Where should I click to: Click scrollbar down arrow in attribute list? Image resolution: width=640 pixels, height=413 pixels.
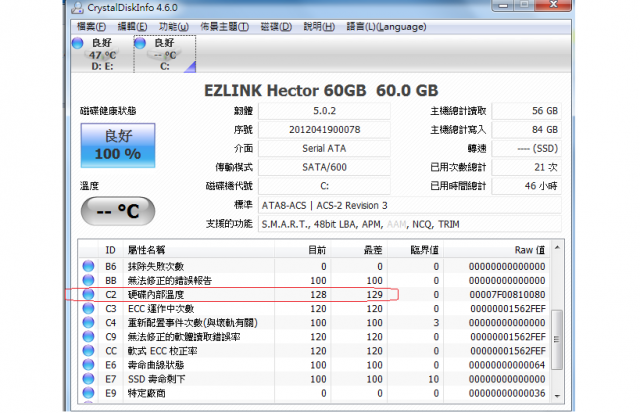(557, 396)
